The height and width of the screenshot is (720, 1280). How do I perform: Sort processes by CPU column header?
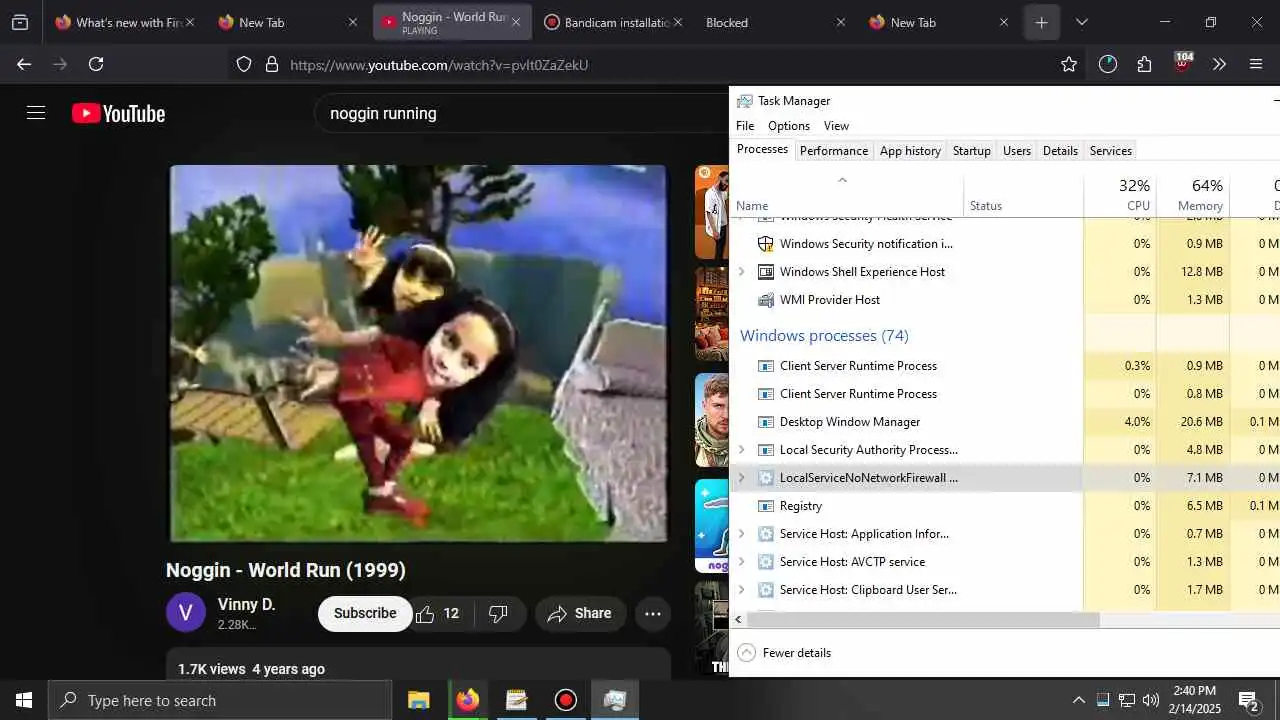point(1120,195)
